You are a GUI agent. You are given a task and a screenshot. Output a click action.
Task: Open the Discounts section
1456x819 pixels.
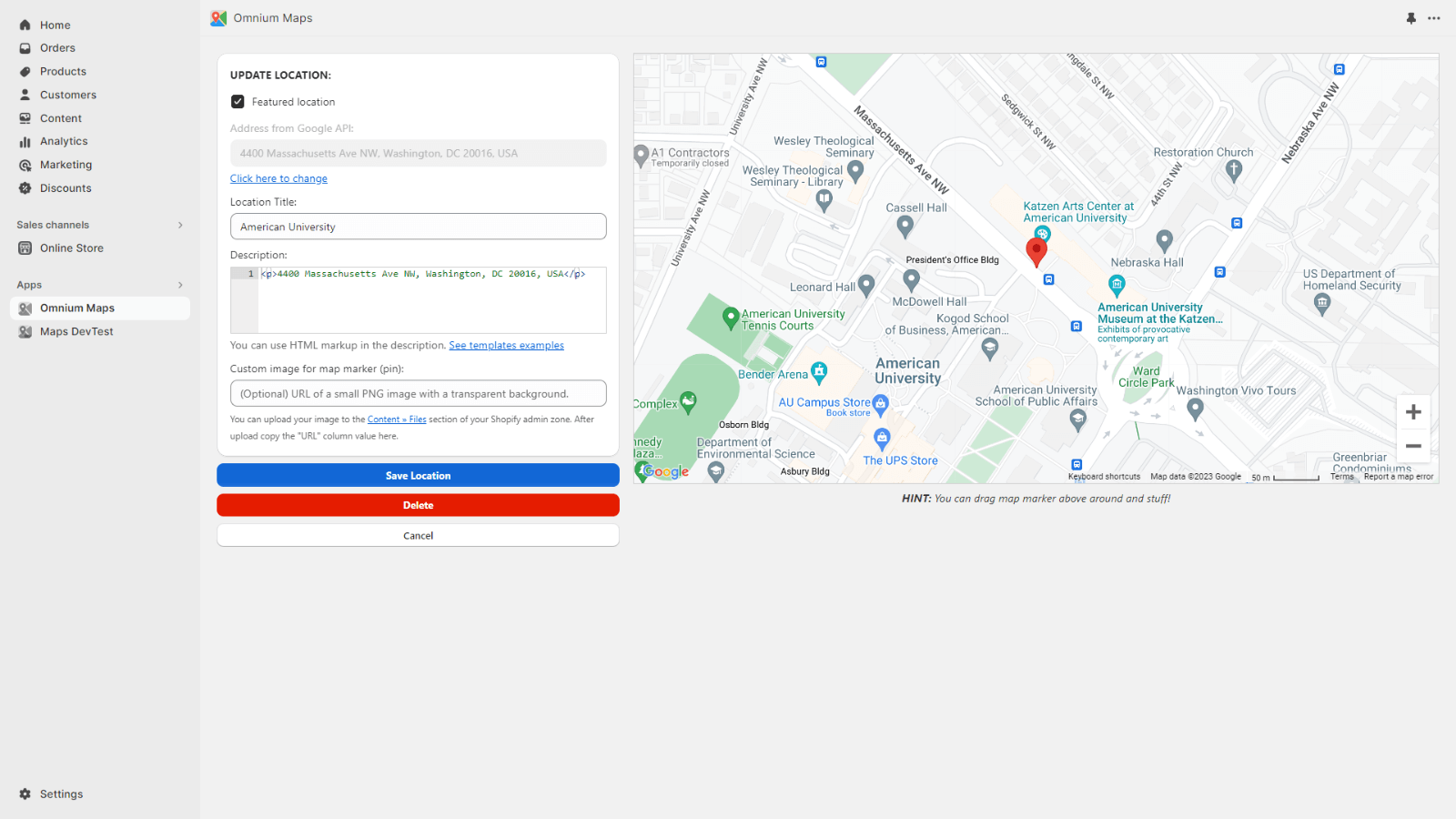pyautogui.click(x=66, y=187)
